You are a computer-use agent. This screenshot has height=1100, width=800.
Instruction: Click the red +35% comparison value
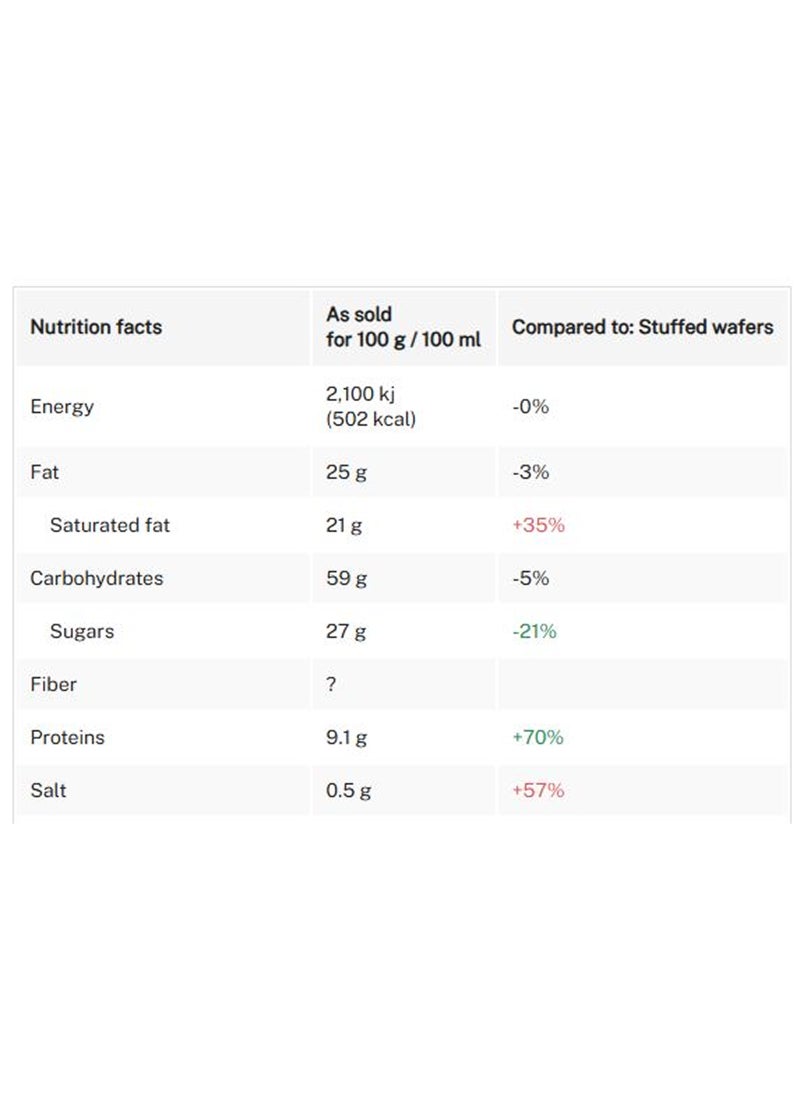pos(538,525)
